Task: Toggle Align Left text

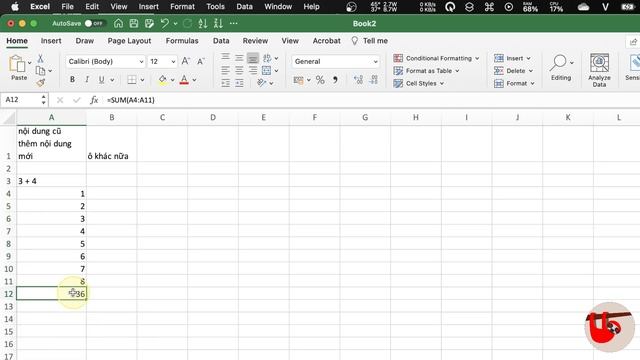Action: click(x=225, y=71)
